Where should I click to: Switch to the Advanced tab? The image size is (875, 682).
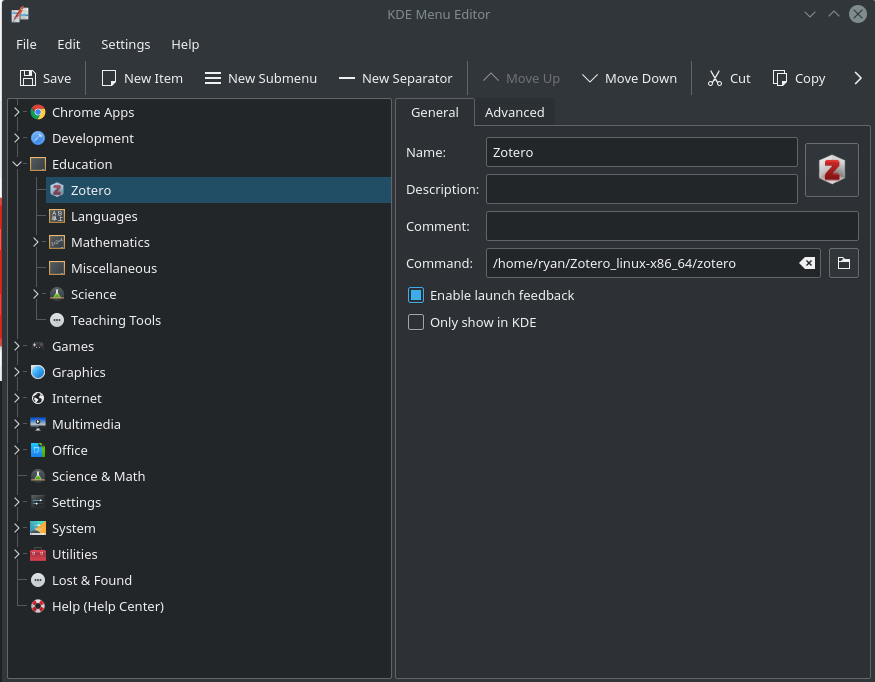pyautogui.click(x=515, y=112)
